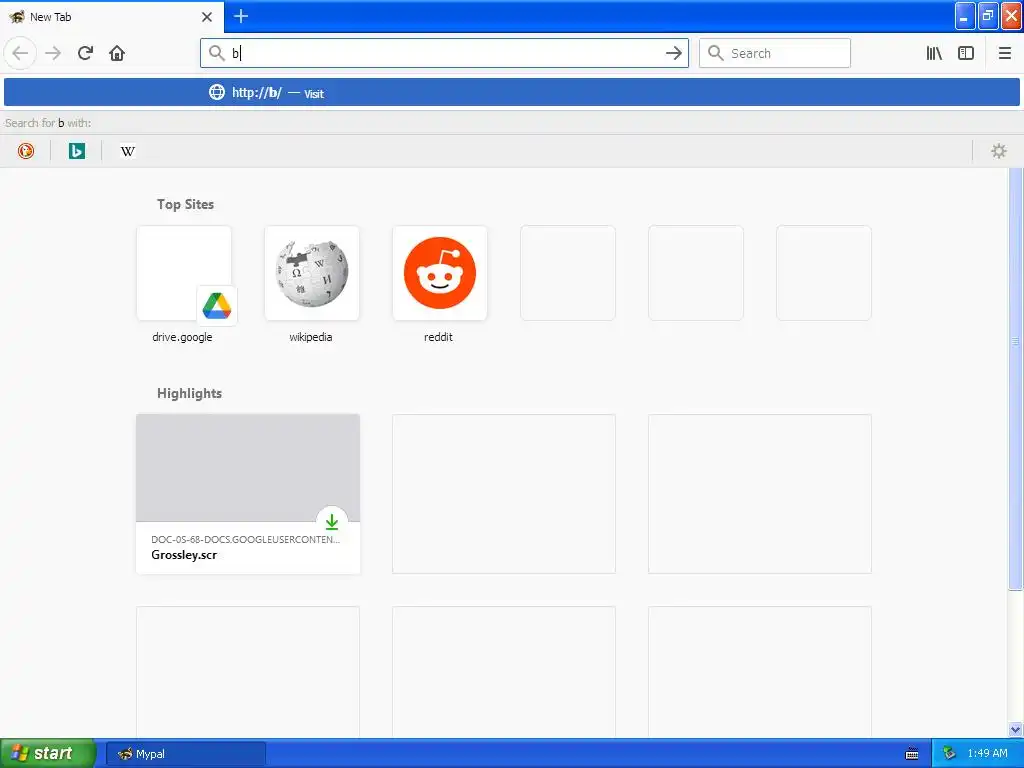Close the New Tab tab
The image size is (1024, 768).
[207, 16]
